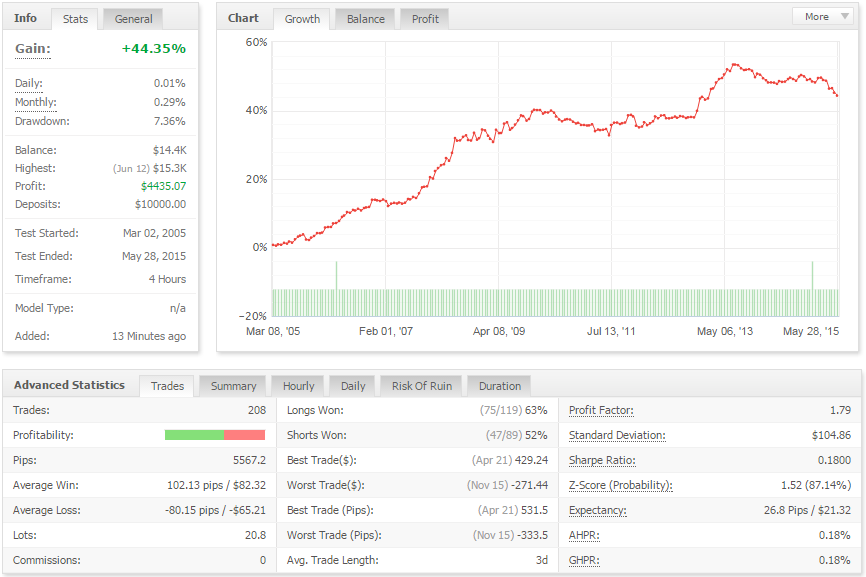Open the More dropdown arrow in the chart panel
The image size is (866, 577).
point(844,17)
